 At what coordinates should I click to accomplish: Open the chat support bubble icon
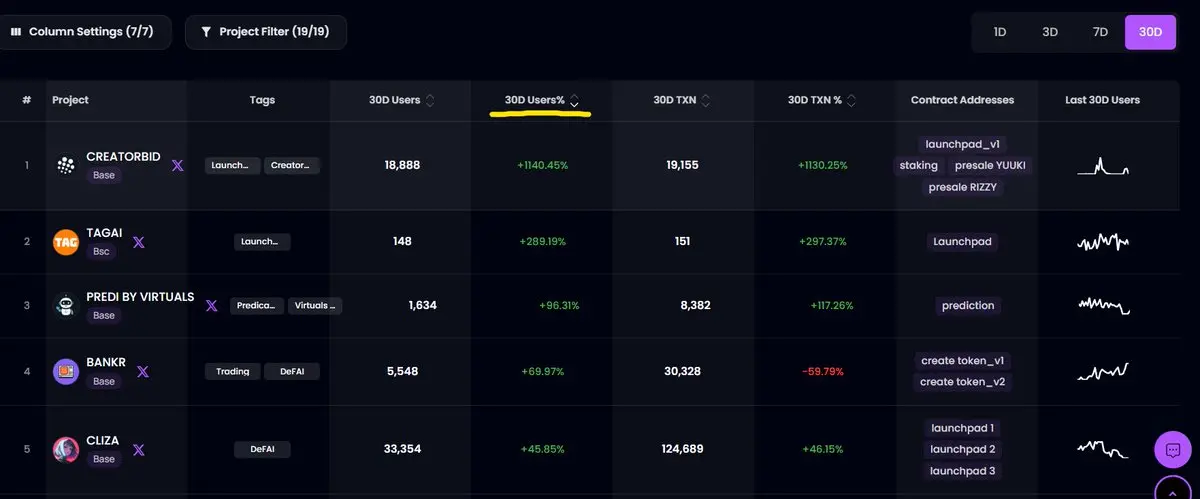coord(1172,450)
